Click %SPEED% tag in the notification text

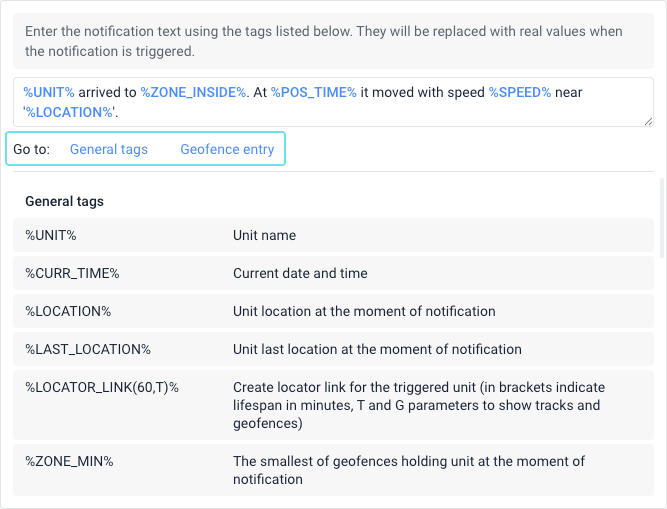coord(519,92)
